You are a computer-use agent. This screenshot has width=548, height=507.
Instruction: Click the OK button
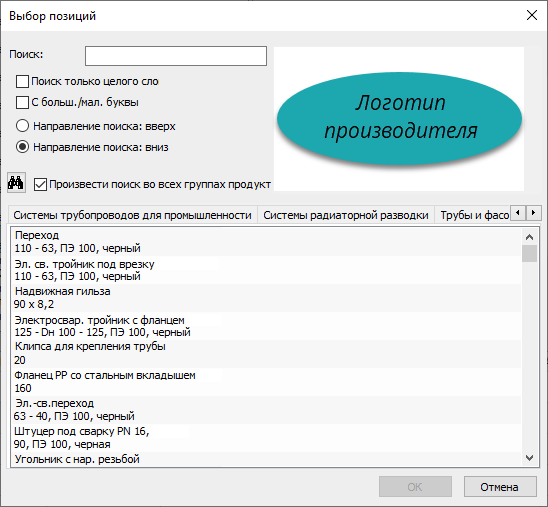tap(415, 487)
